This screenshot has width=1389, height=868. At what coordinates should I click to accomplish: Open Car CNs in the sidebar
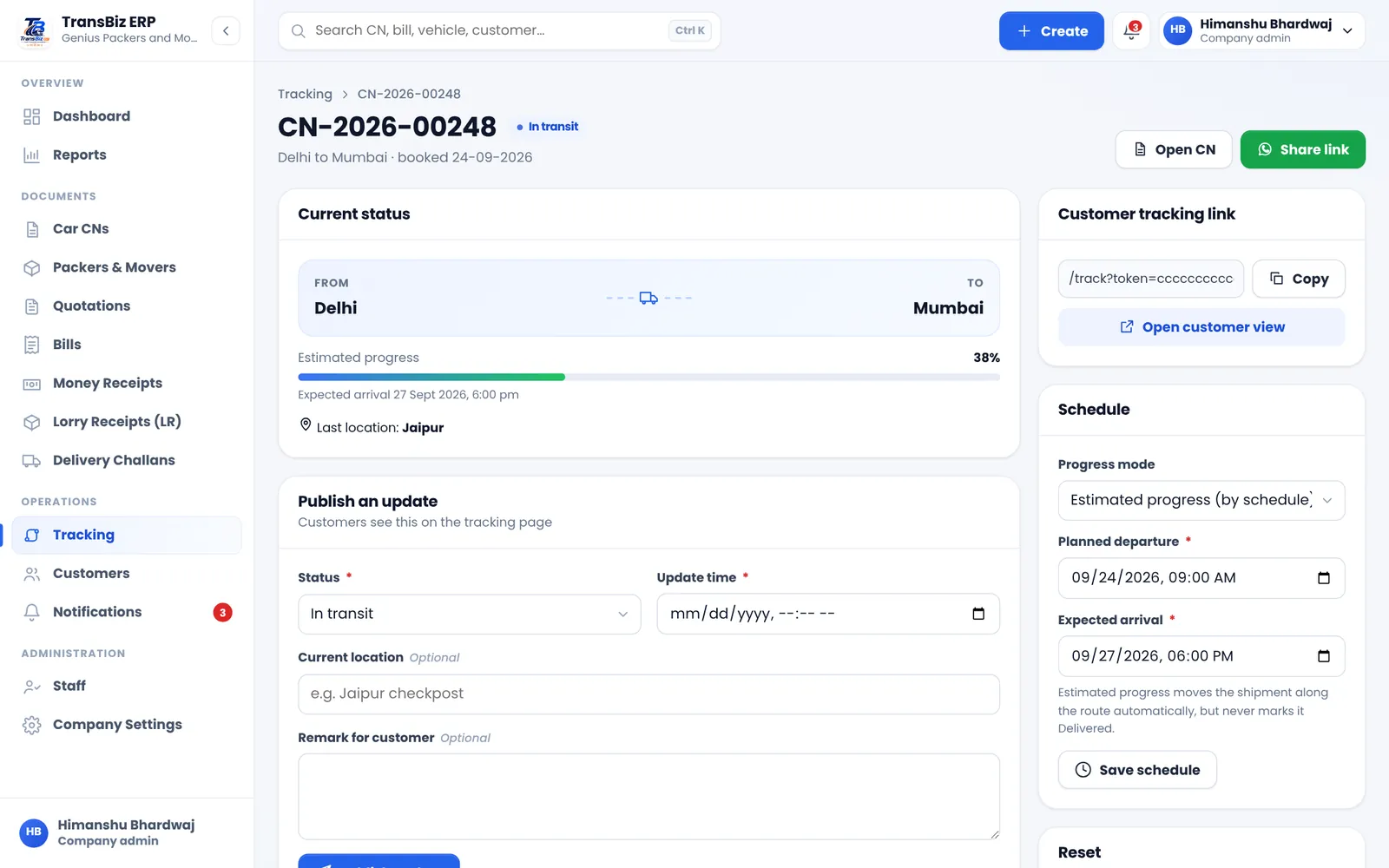[127, 229]
